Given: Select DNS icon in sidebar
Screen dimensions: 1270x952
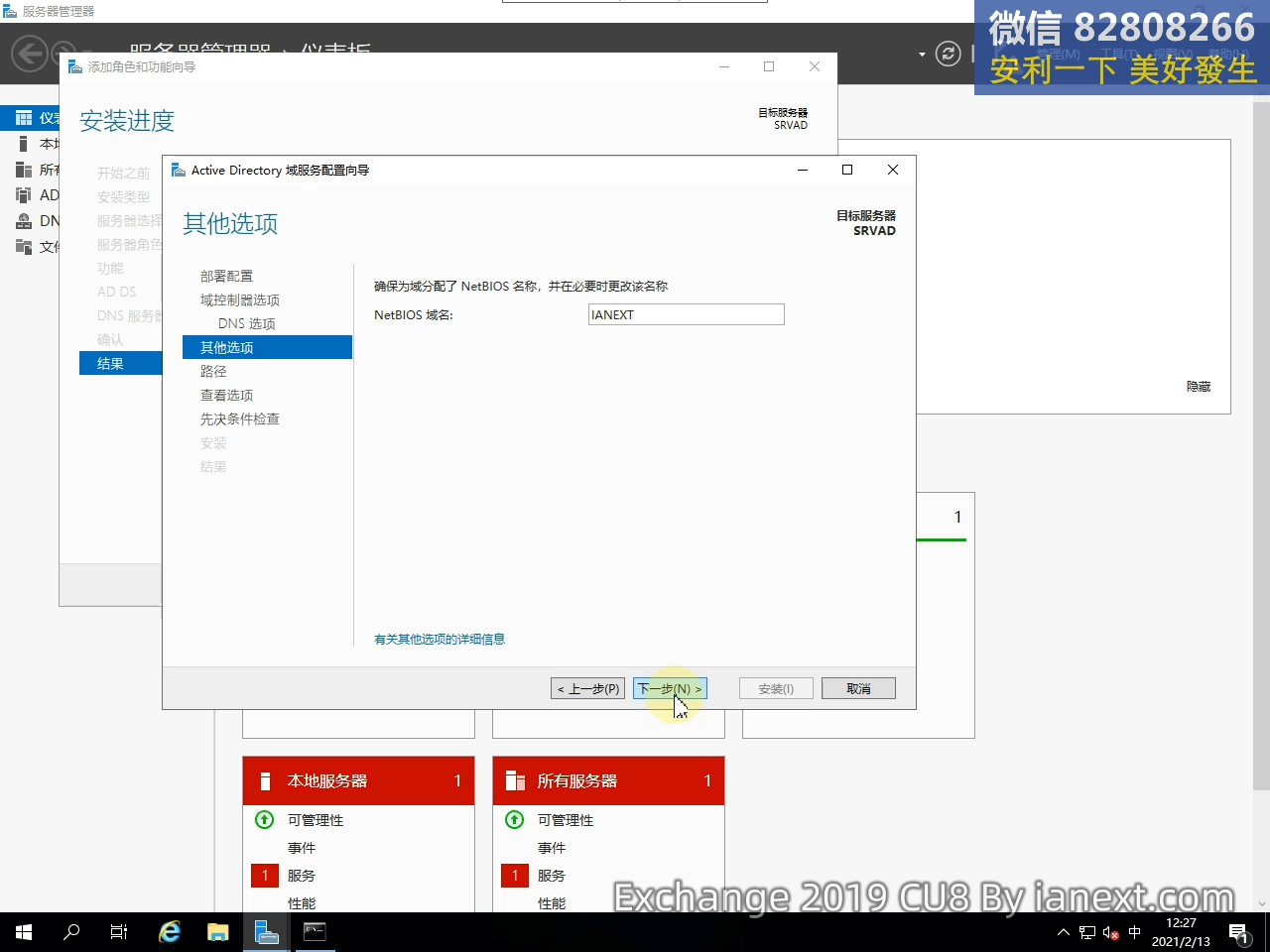Looking at the screenshot, I should tap(24, 221).
